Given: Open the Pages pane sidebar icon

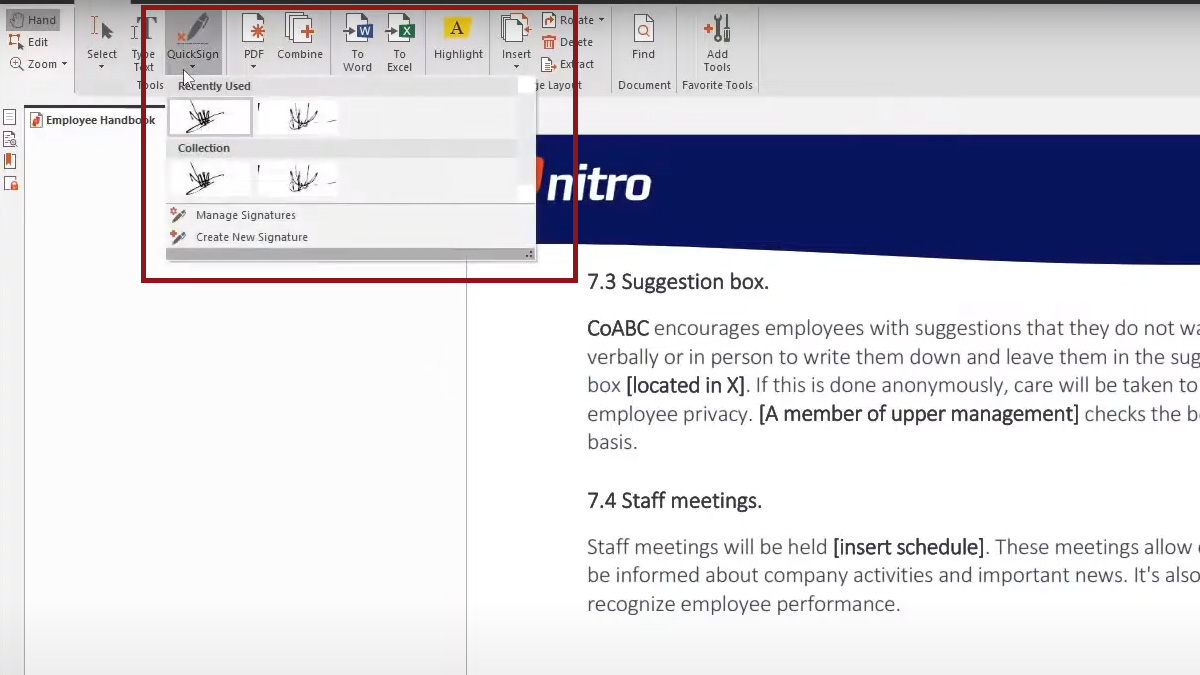Looking at the screenshot, I should (10, 118).
